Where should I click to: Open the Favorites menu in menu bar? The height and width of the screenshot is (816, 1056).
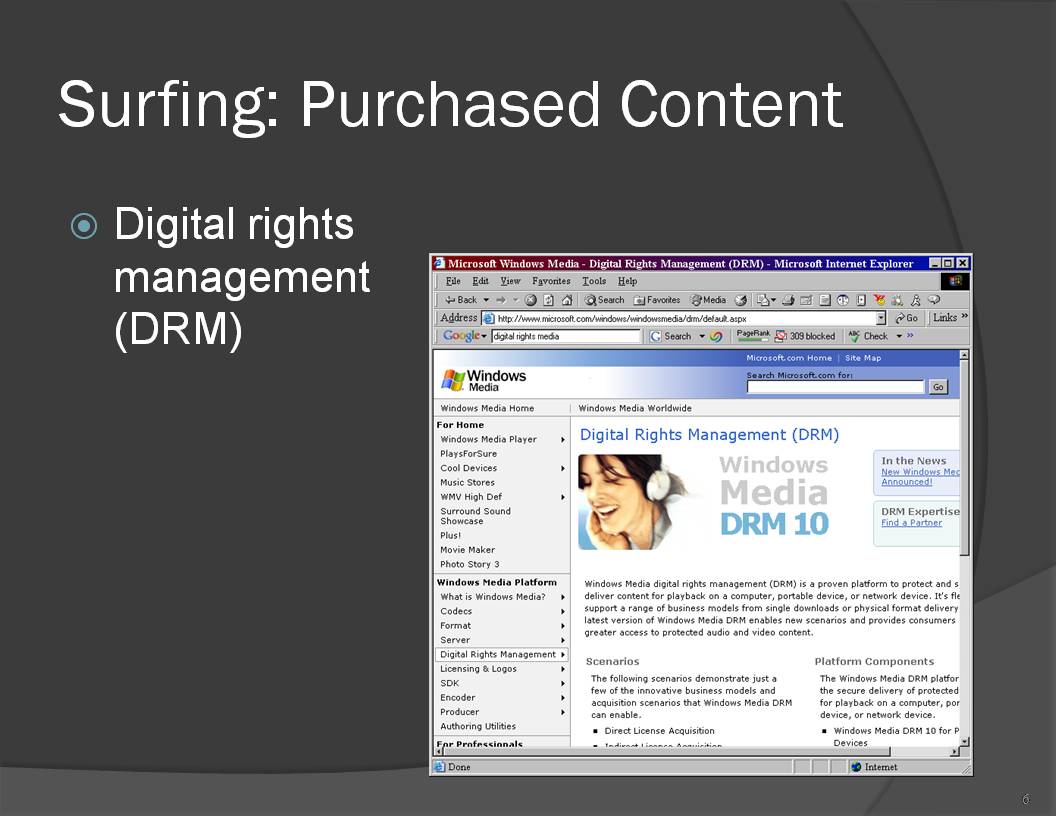point(551,281)
